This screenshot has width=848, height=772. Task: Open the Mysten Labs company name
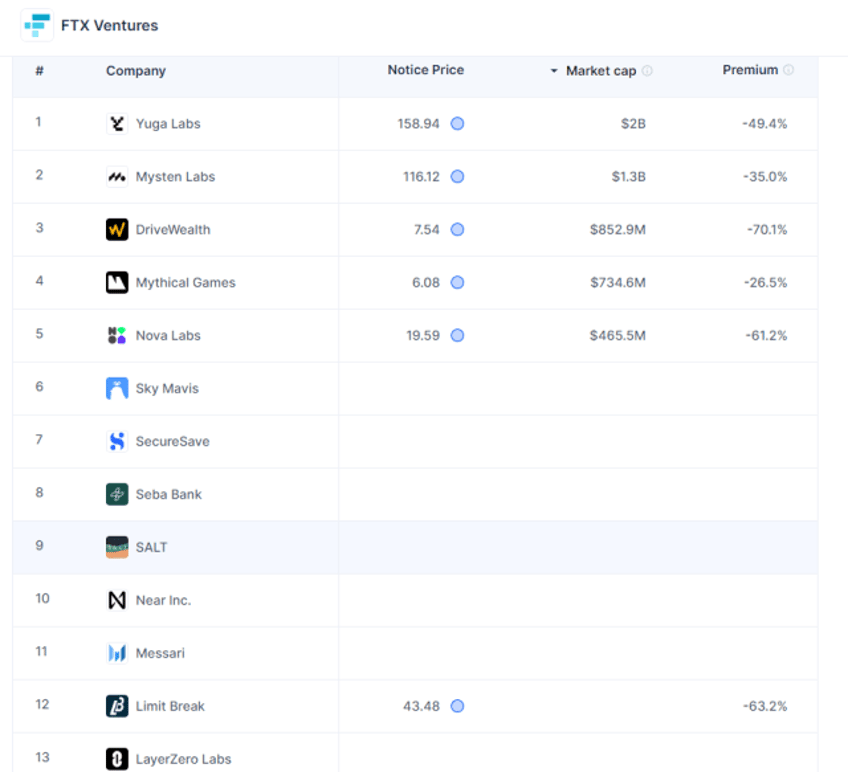(175, 177)
